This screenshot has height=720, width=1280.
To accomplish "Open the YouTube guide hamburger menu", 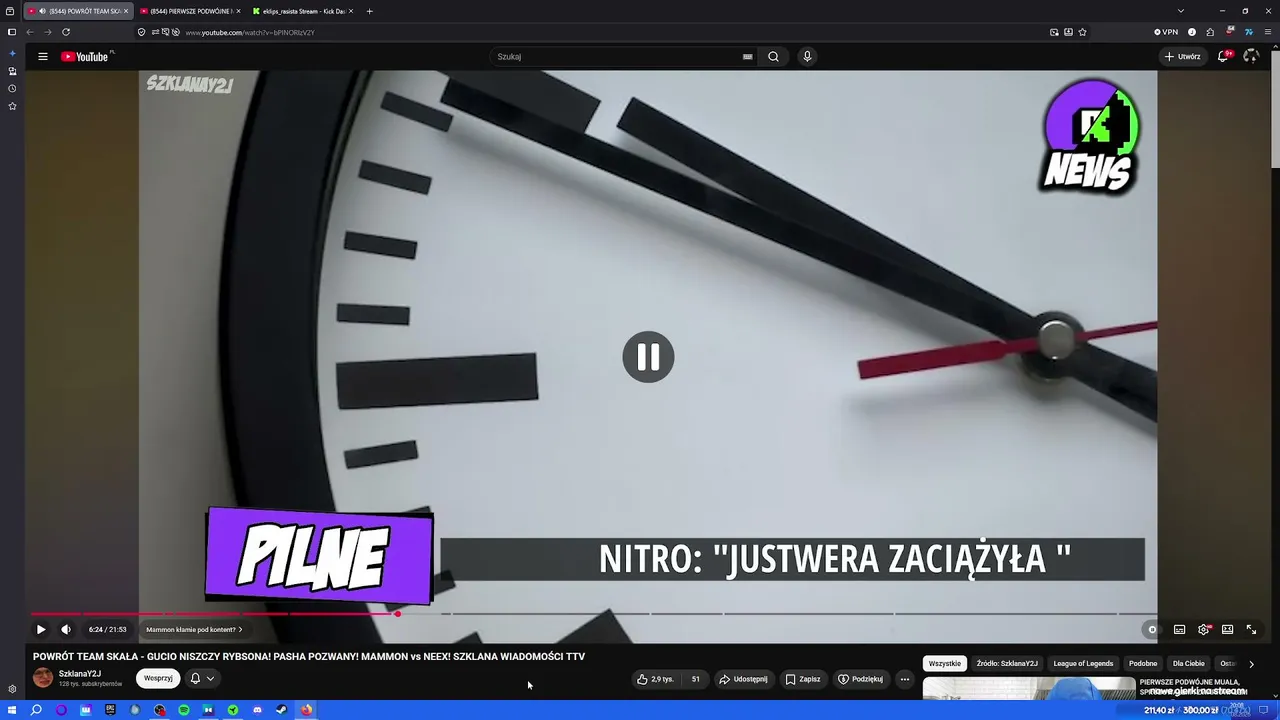I will click(x=43, y=57).
